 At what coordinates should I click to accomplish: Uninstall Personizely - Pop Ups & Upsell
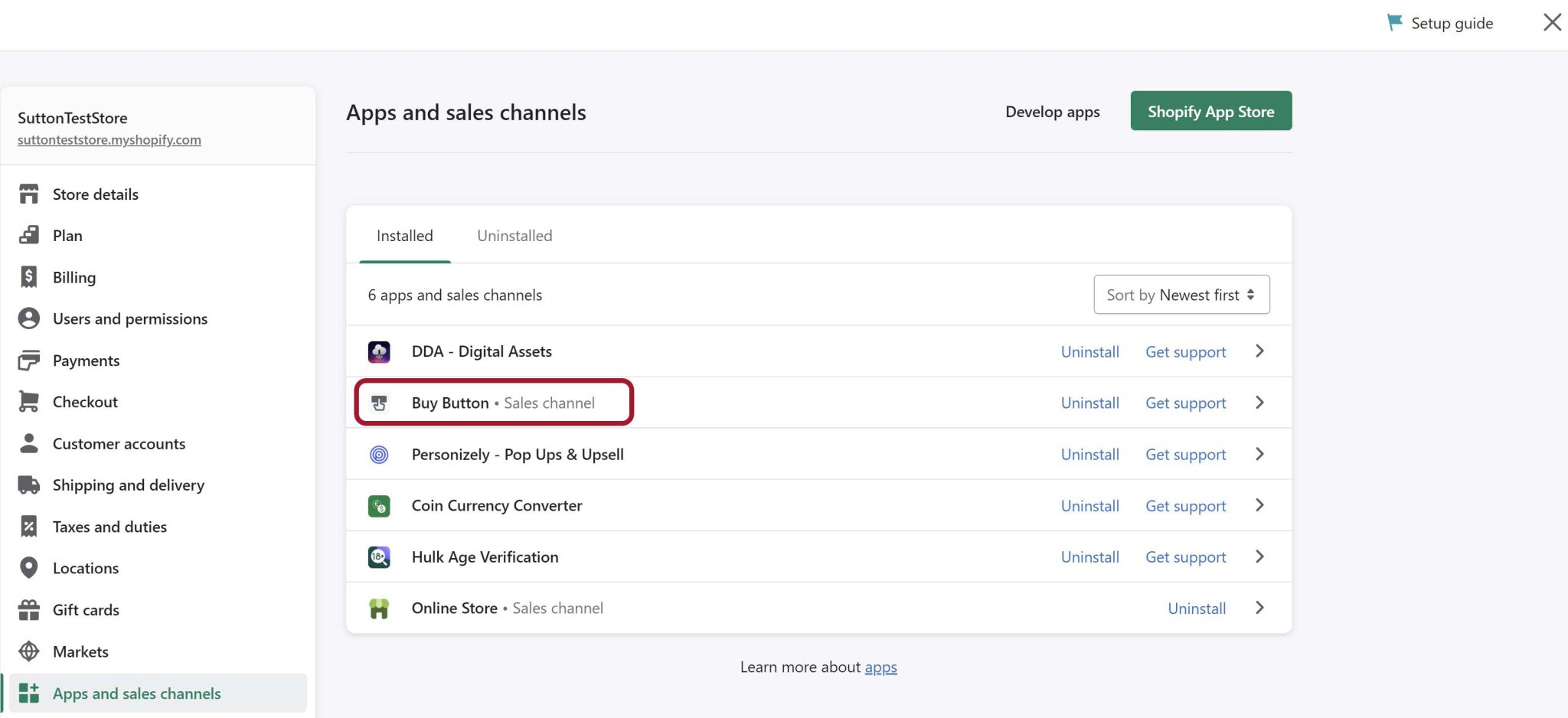pyautogui.click(x=1089, y=455)
